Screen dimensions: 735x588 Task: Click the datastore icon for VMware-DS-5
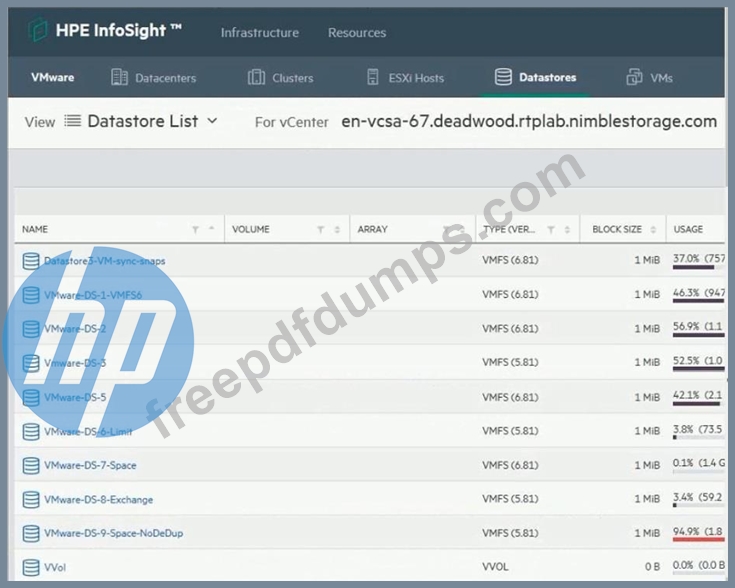tap(31, 397)
